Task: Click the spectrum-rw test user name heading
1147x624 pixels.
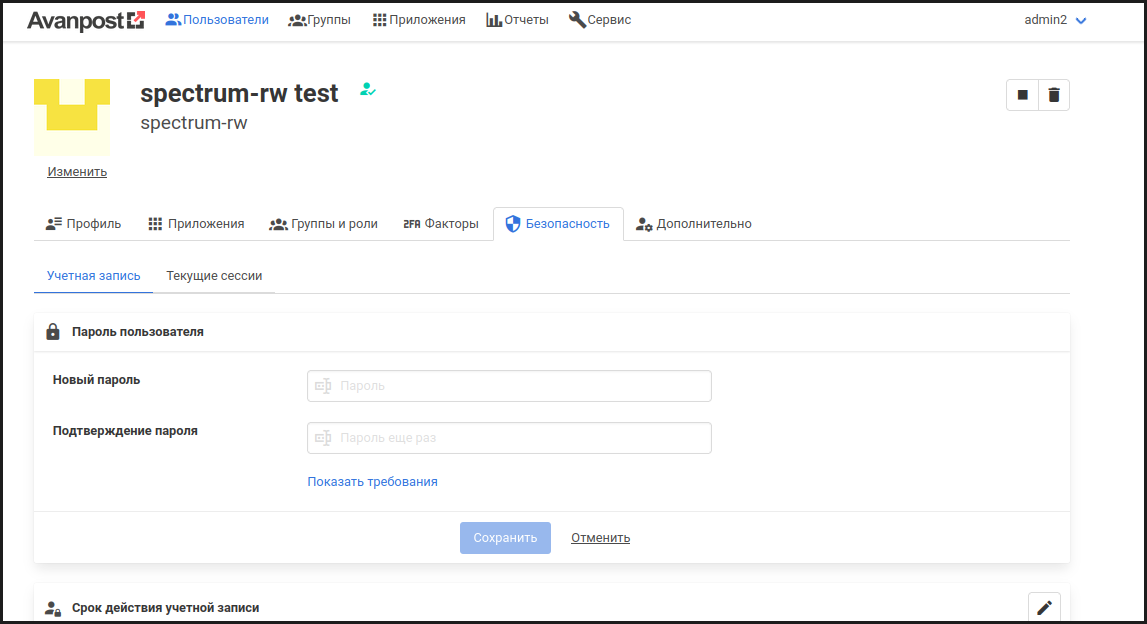Action: [x=239, y=93]
